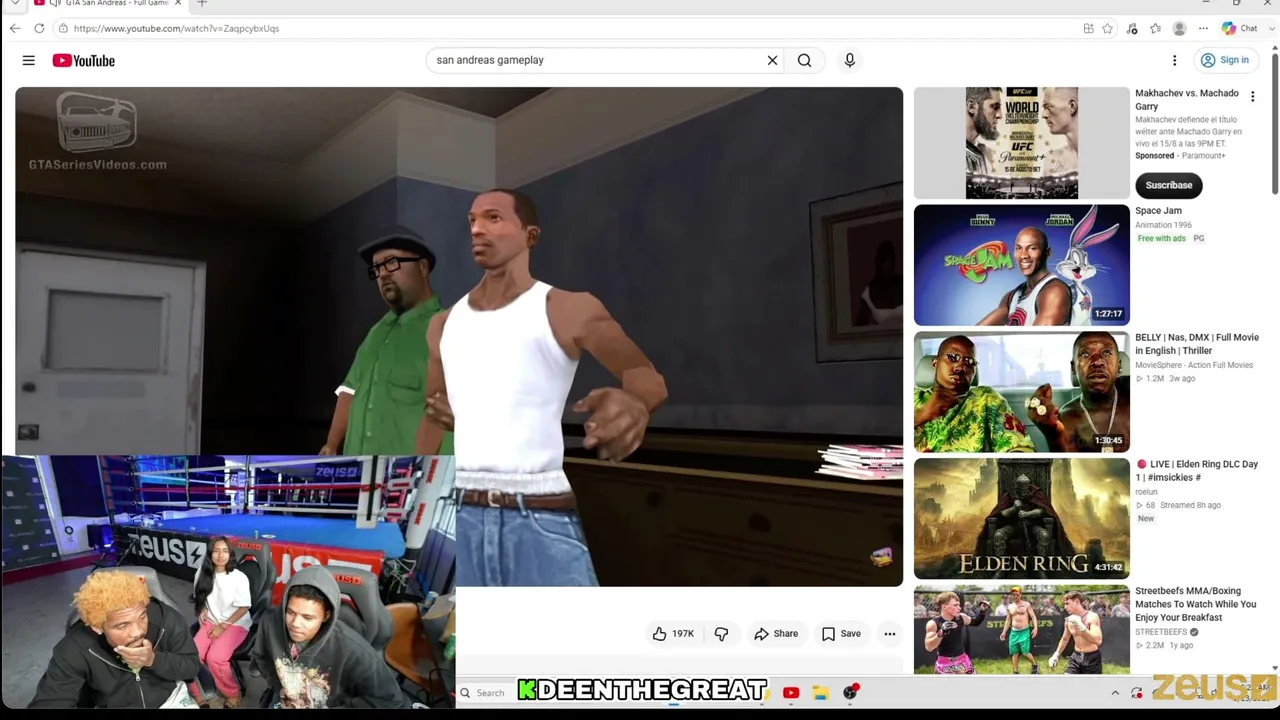Screen dimensions: 1280x720
Task: Open the tab list dropdown arrow
Action: (15, 4)
